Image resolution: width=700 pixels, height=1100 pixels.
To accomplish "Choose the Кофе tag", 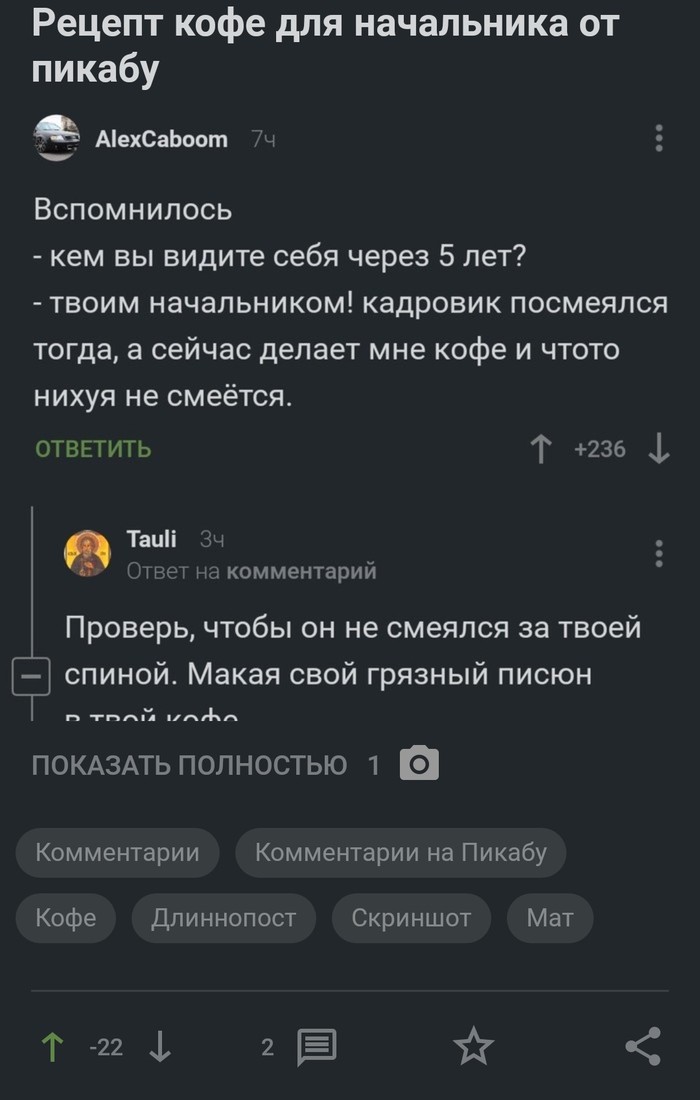I will point(66,918).
